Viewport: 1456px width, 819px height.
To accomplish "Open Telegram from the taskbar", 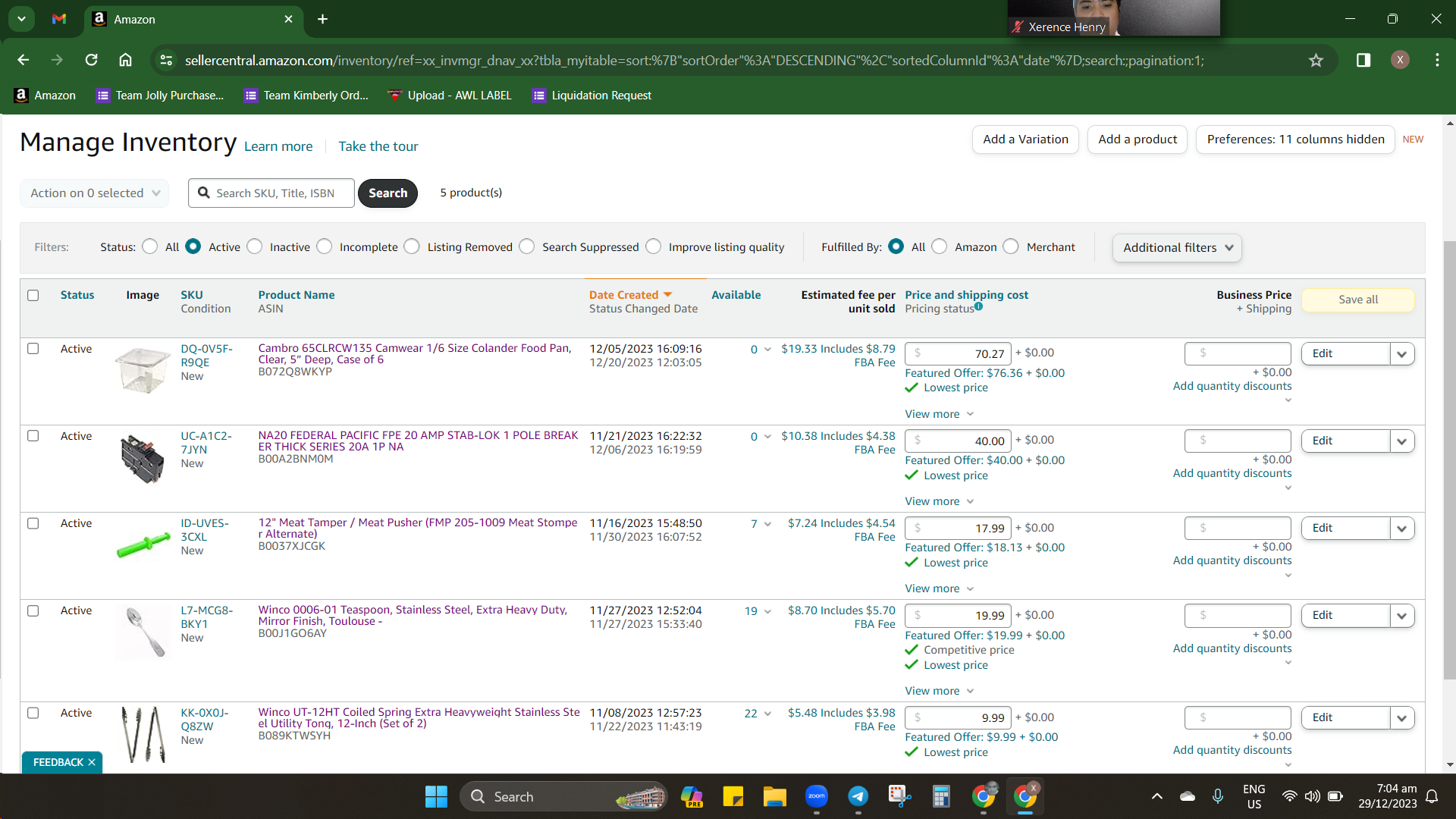I will [858, 797].
